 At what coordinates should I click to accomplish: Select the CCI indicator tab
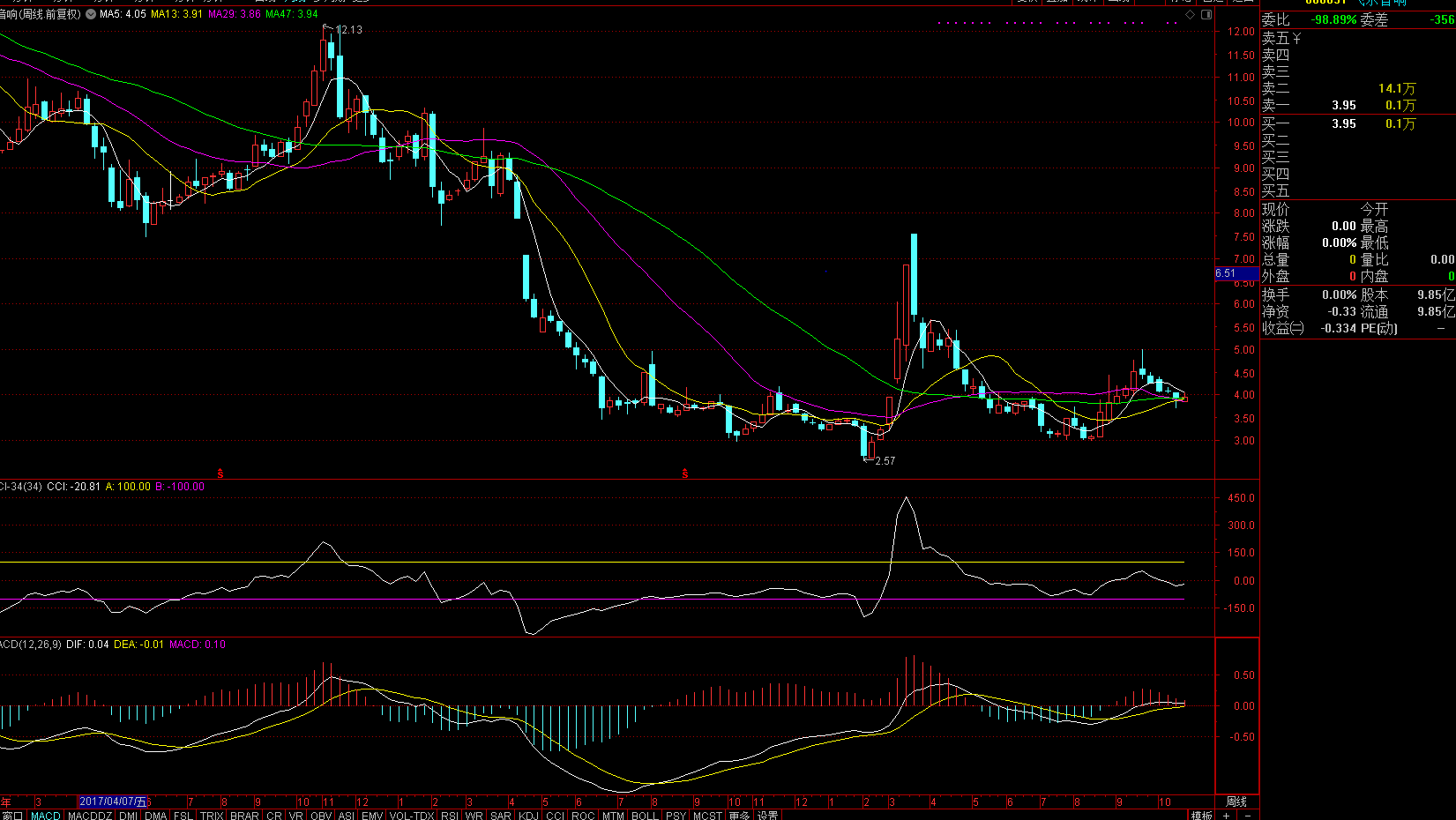[x=555, y=815]
